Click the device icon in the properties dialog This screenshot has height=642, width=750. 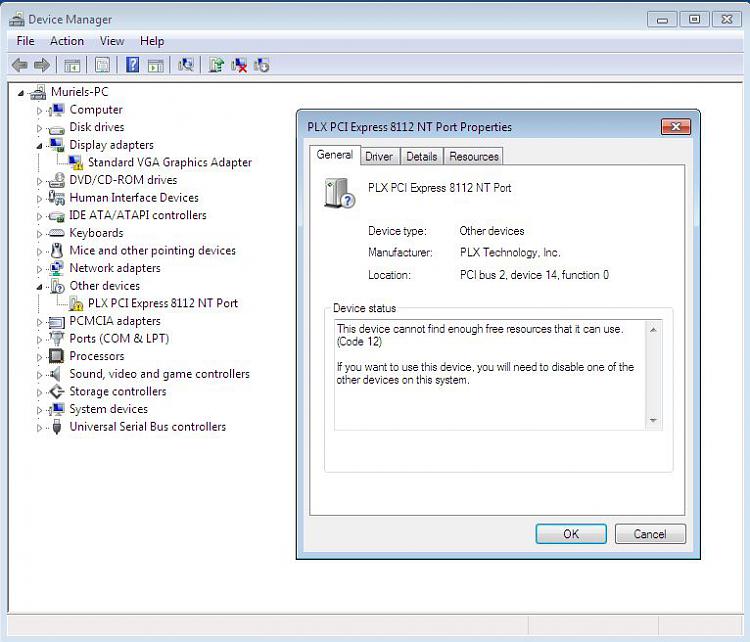pyautogui.click(x=339, y=193)
